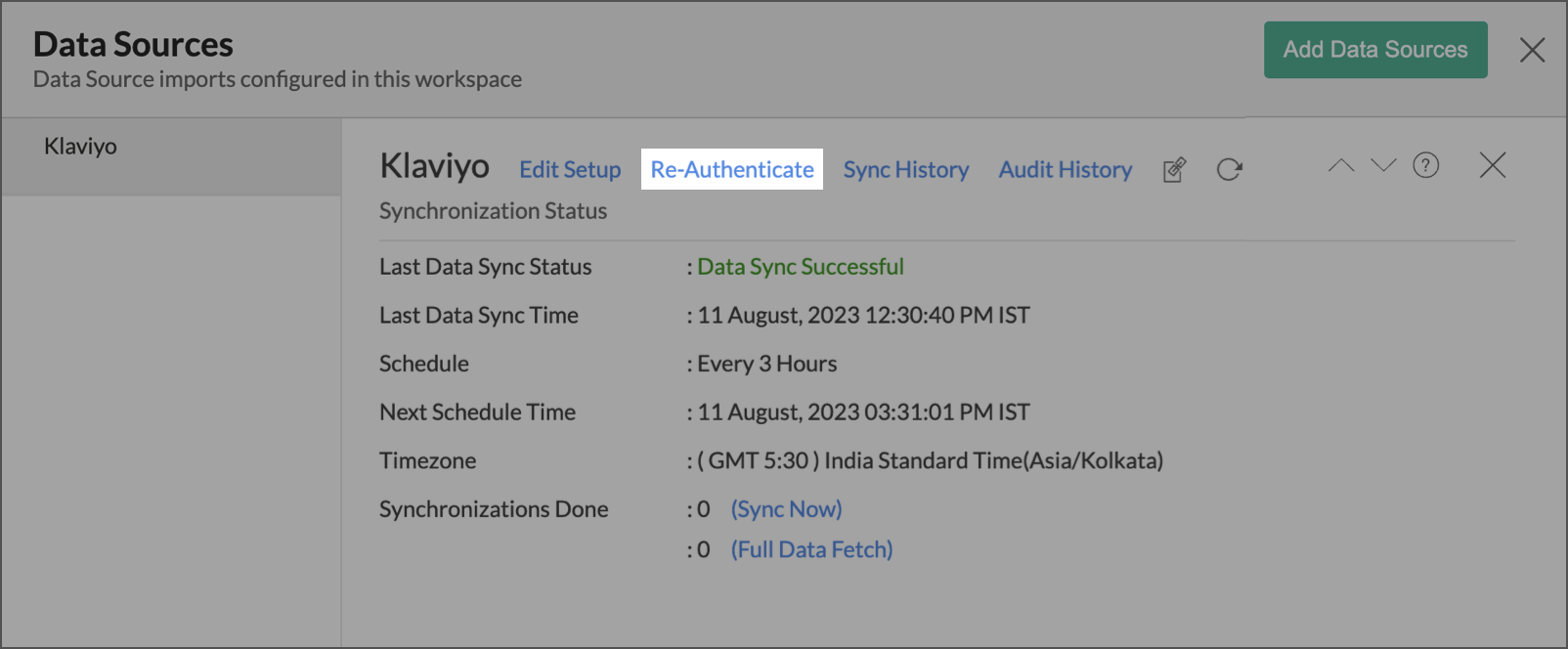Click Re-Authenticate for Klaviyo
Viewport: 1568px width, 649px height.
tap(732, 170)
